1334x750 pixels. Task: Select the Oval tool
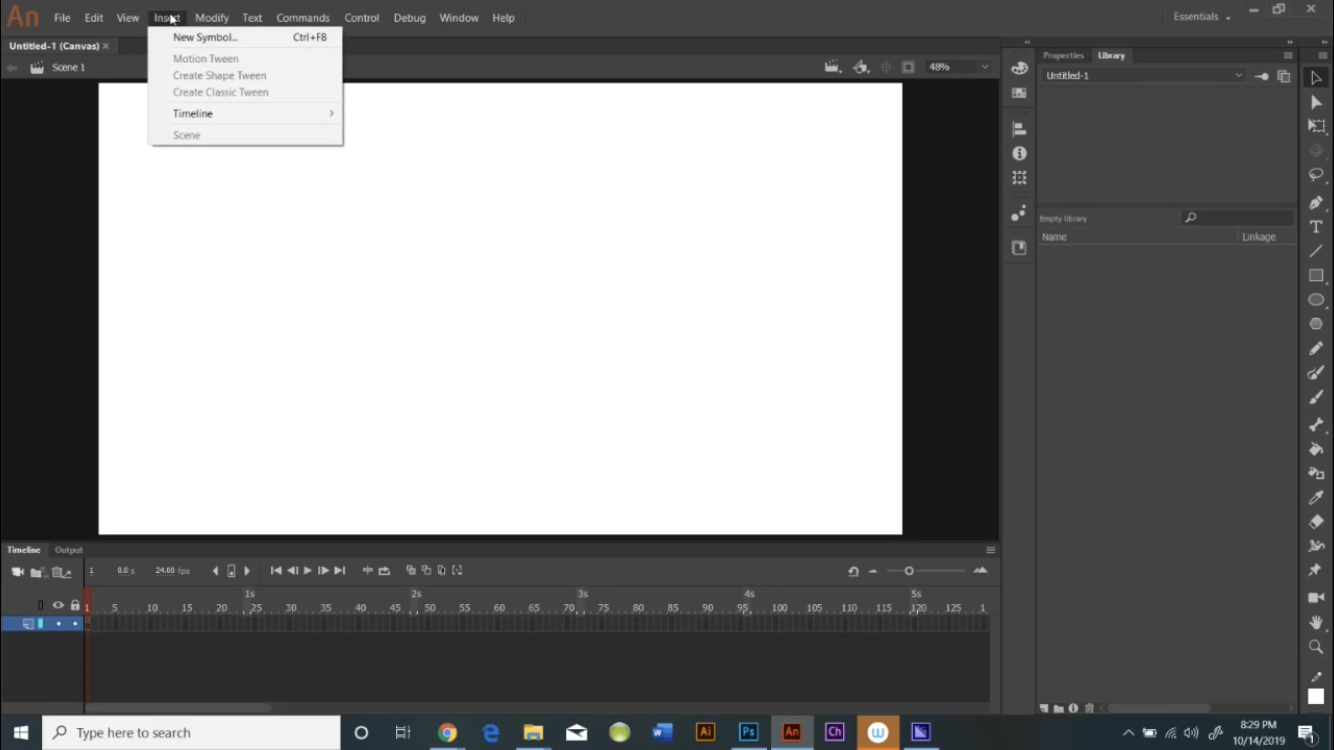(1316, 299)
